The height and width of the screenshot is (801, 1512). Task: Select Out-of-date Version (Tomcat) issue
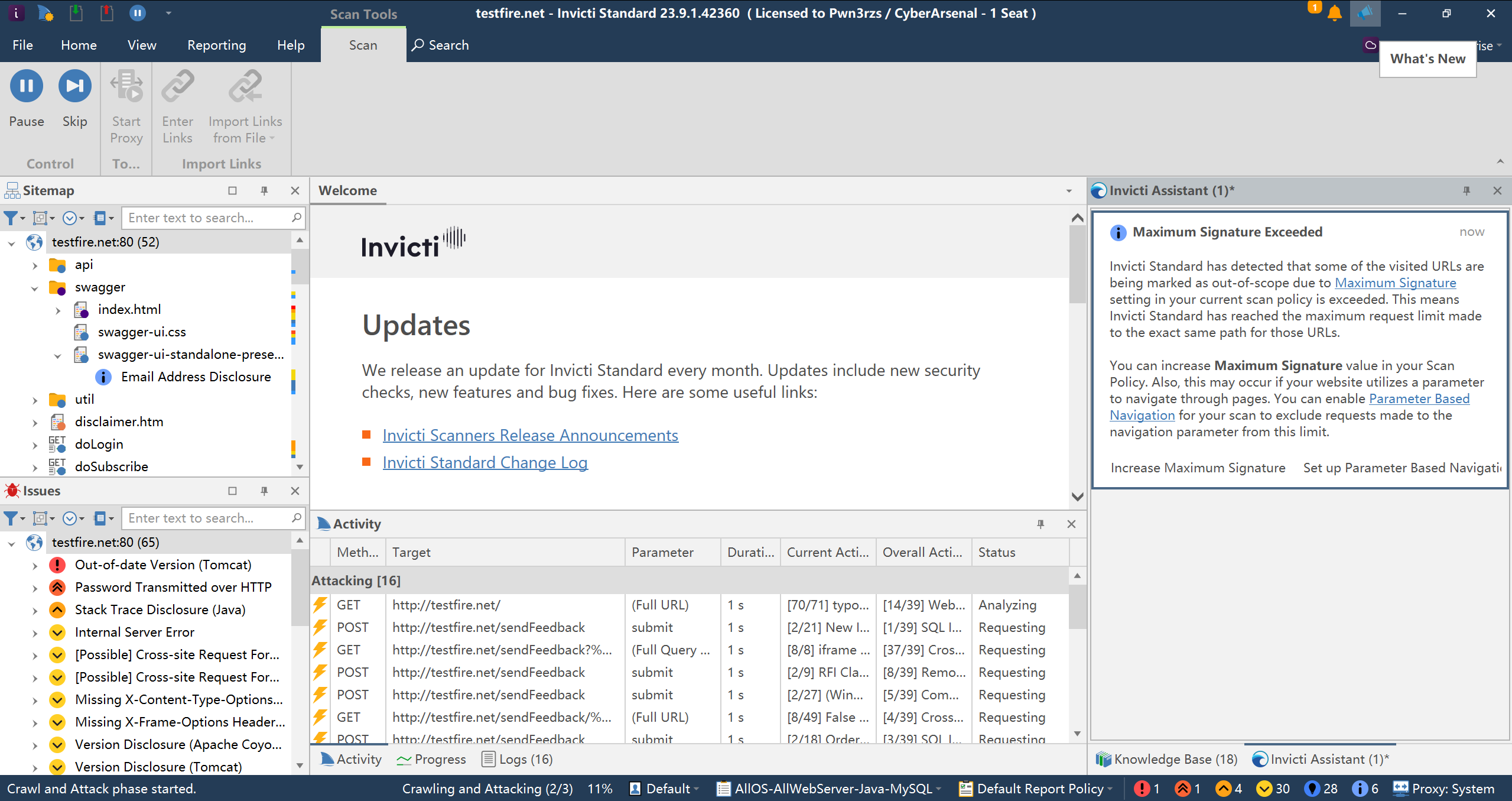[x=163, y=565]
